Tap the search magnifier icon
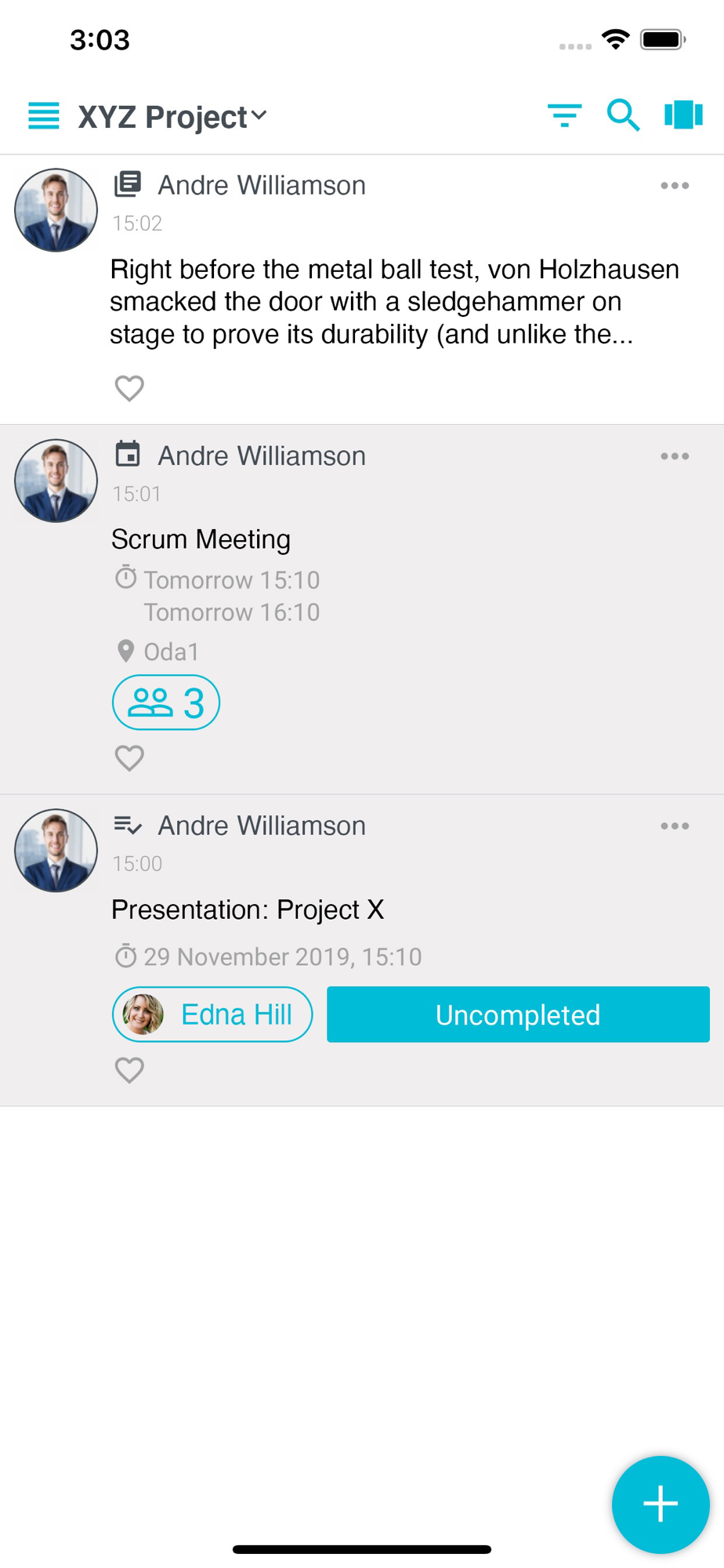This screenshot has width=724, height=1568. coord(623,115)
